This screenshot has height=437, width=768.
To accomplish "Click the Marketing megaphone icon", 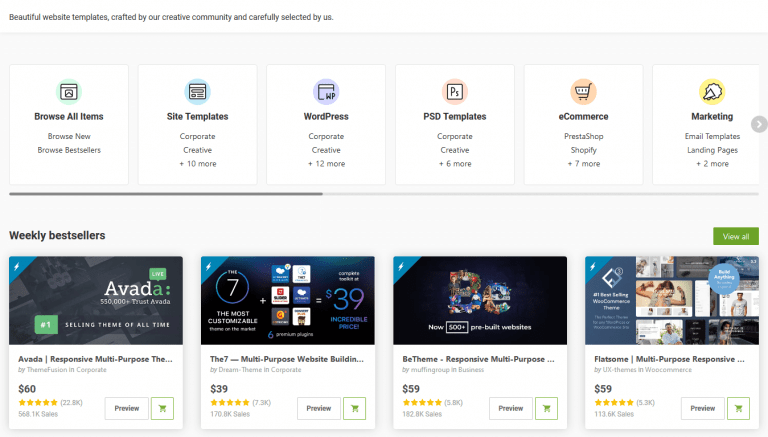I will click(x=712, y=92).
